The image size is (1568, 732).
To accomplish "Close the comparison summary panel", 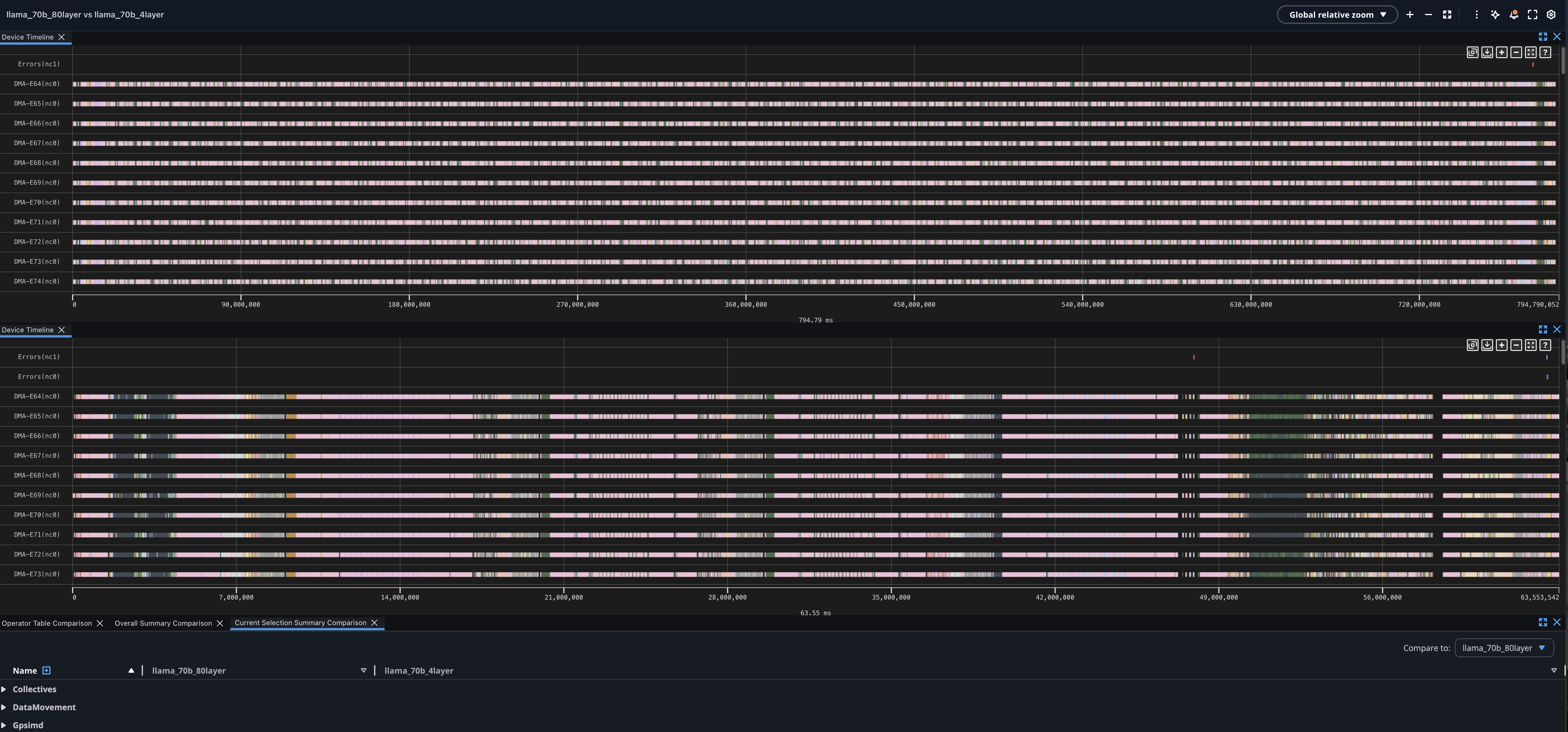I will coord(1557,622).
